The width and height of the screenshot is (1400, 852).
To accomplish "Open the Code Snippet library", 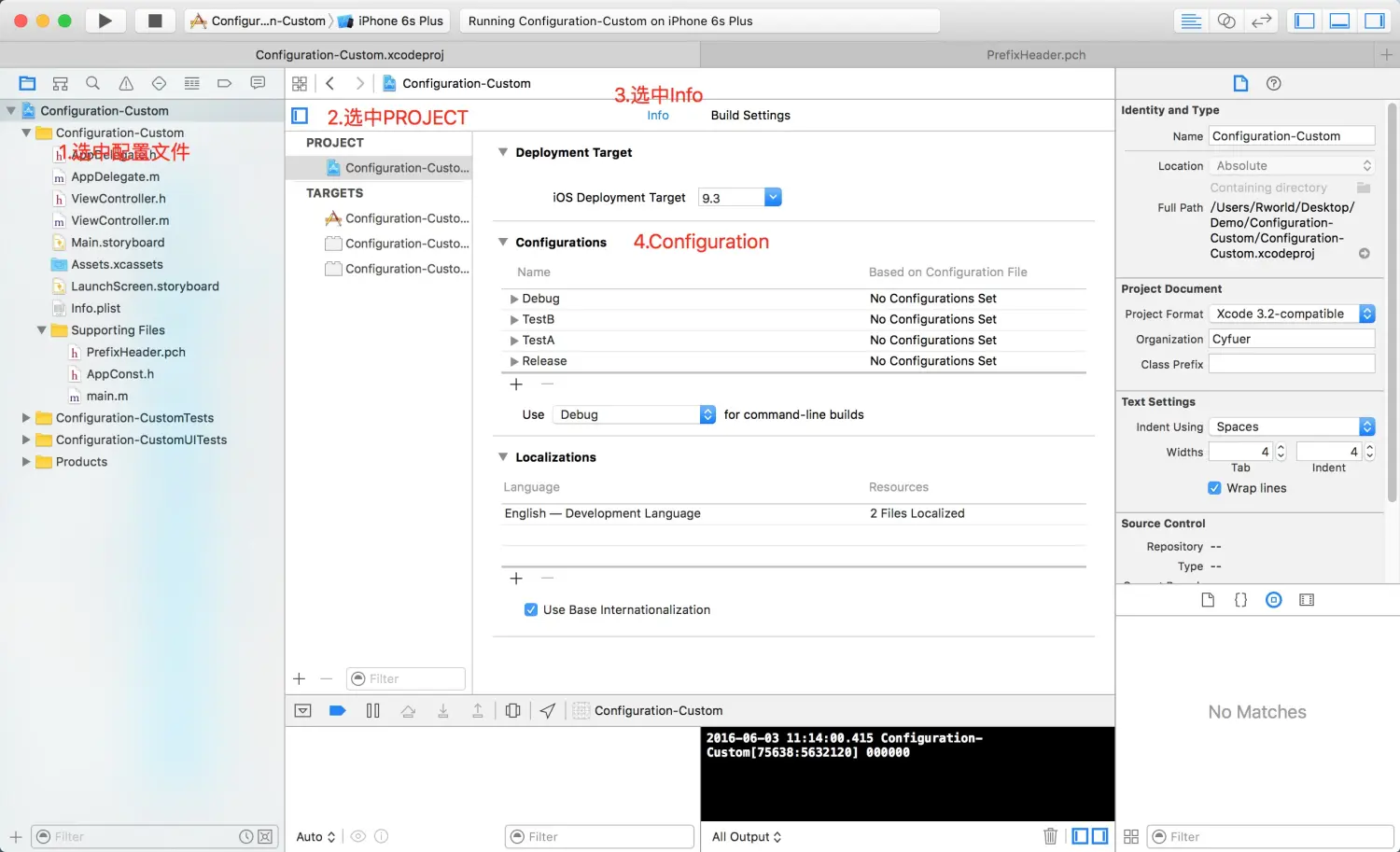I will (x=1240, y=600).
